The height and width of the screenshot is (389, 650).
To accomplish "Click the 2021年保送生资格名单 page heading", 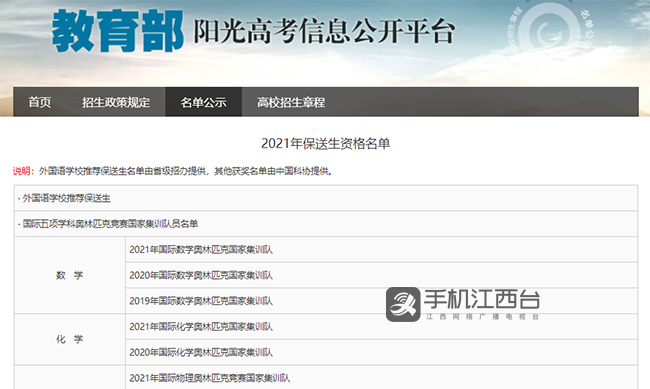I will [x=325, y=143].
